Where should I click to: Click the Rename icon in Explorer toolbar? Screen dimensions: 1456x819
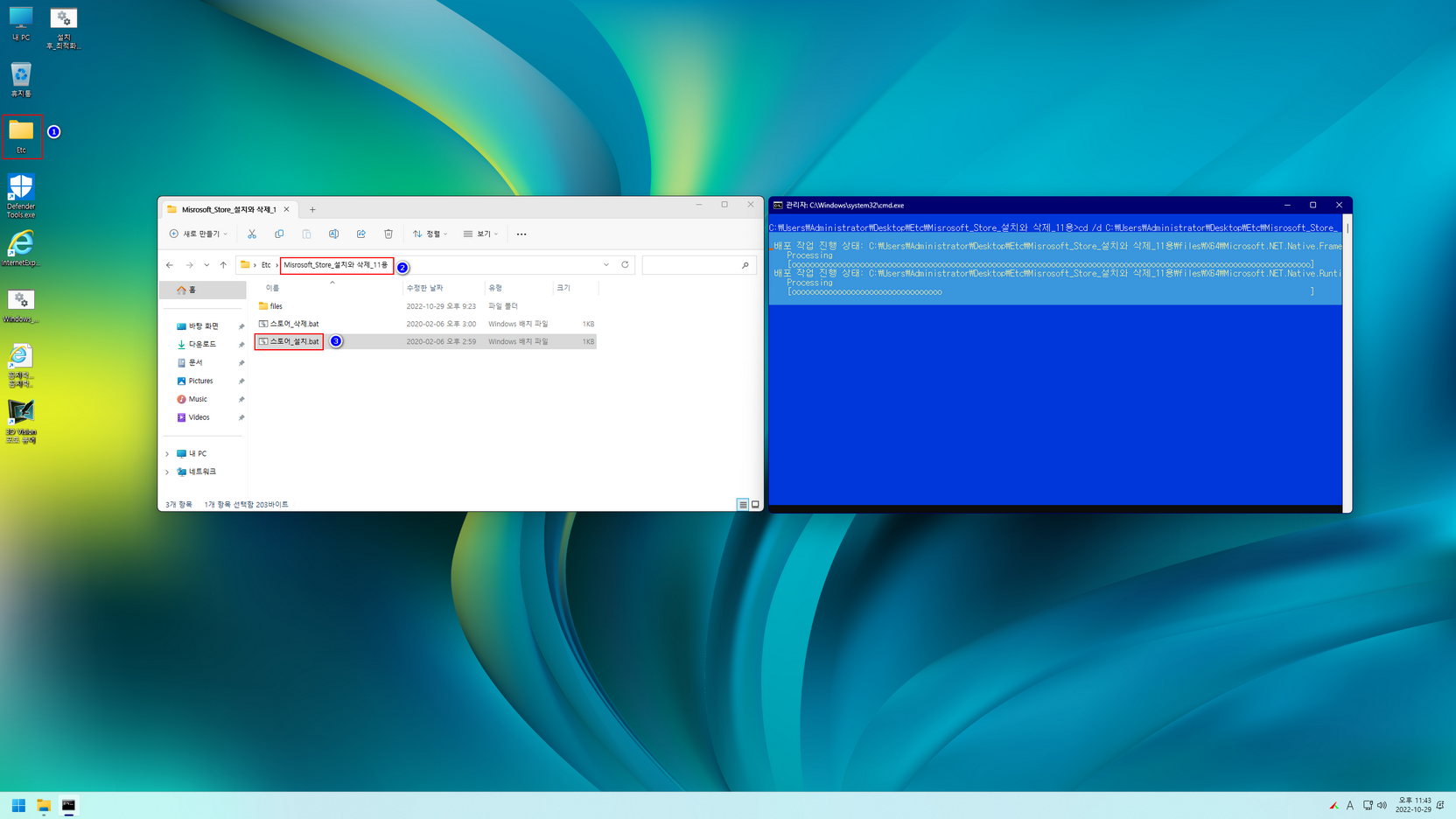333,234
